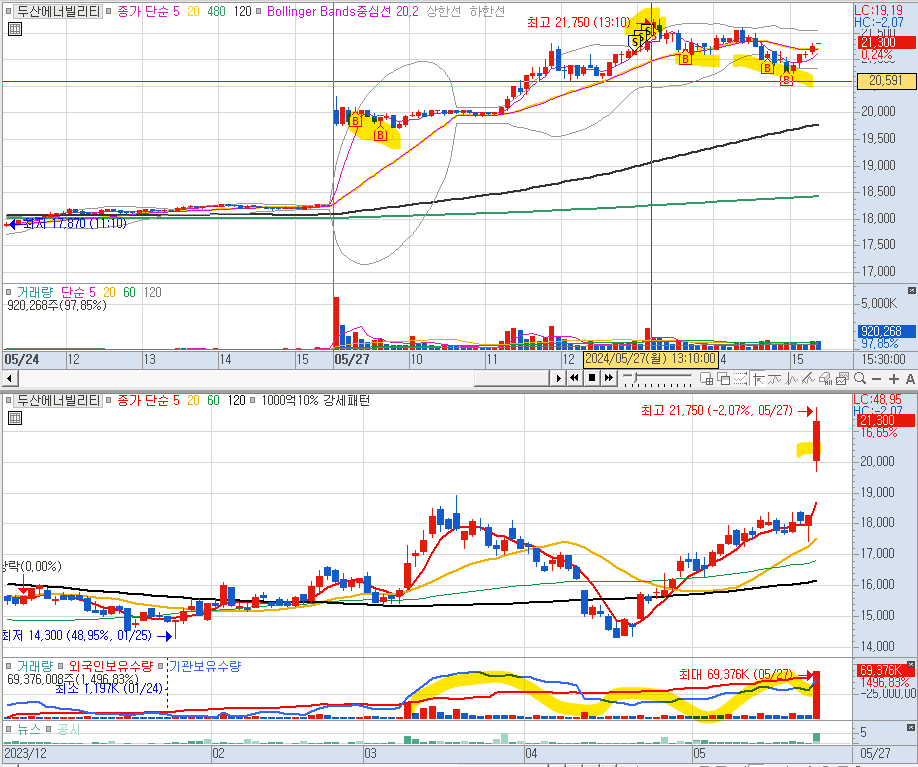
Task: Click the minus zoom-out icon
Action: tap(876, 379)
